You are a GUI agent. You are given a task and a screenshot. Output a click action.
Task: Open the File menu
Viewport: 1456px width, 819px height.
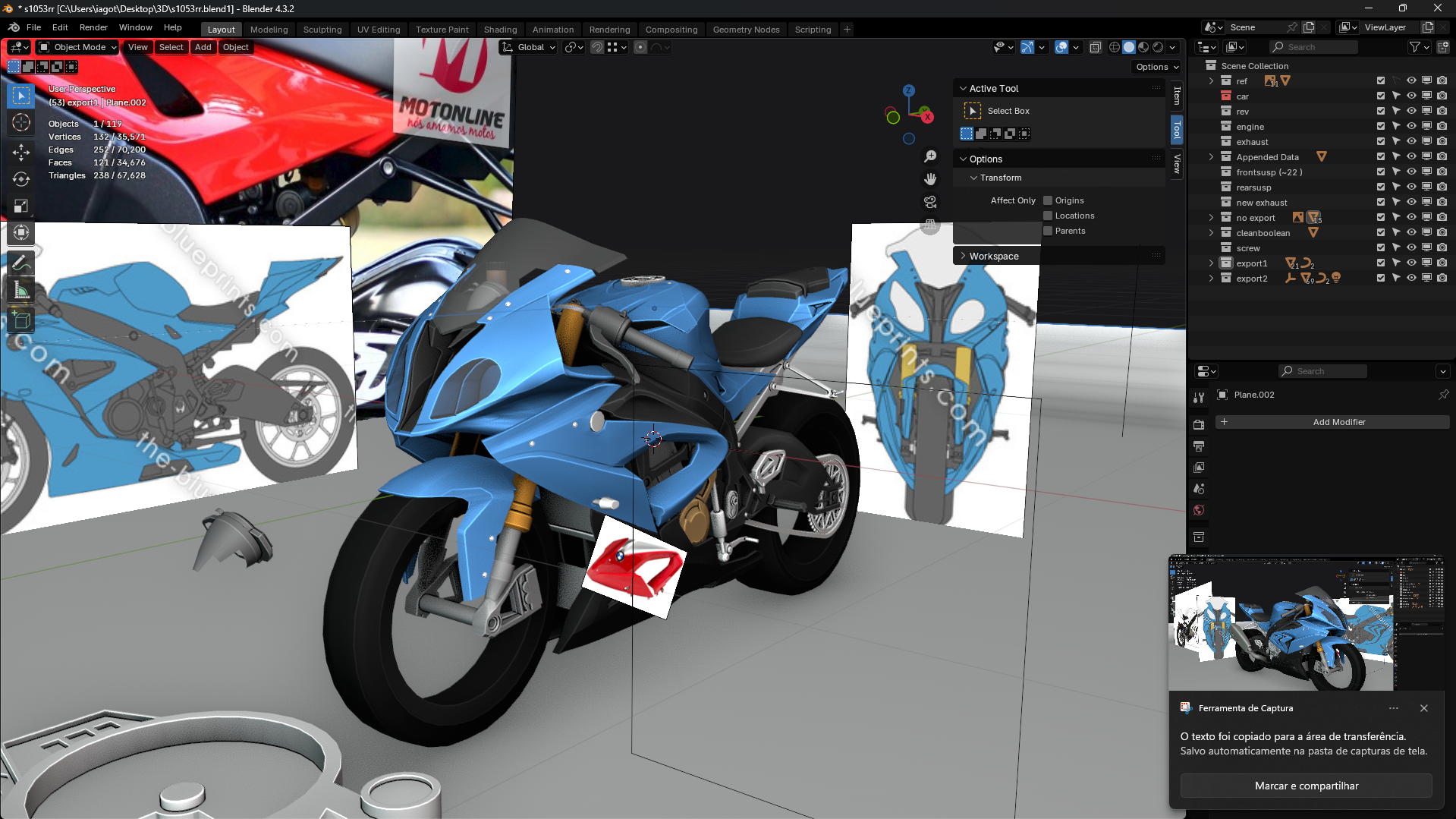(x=33, y=27)
